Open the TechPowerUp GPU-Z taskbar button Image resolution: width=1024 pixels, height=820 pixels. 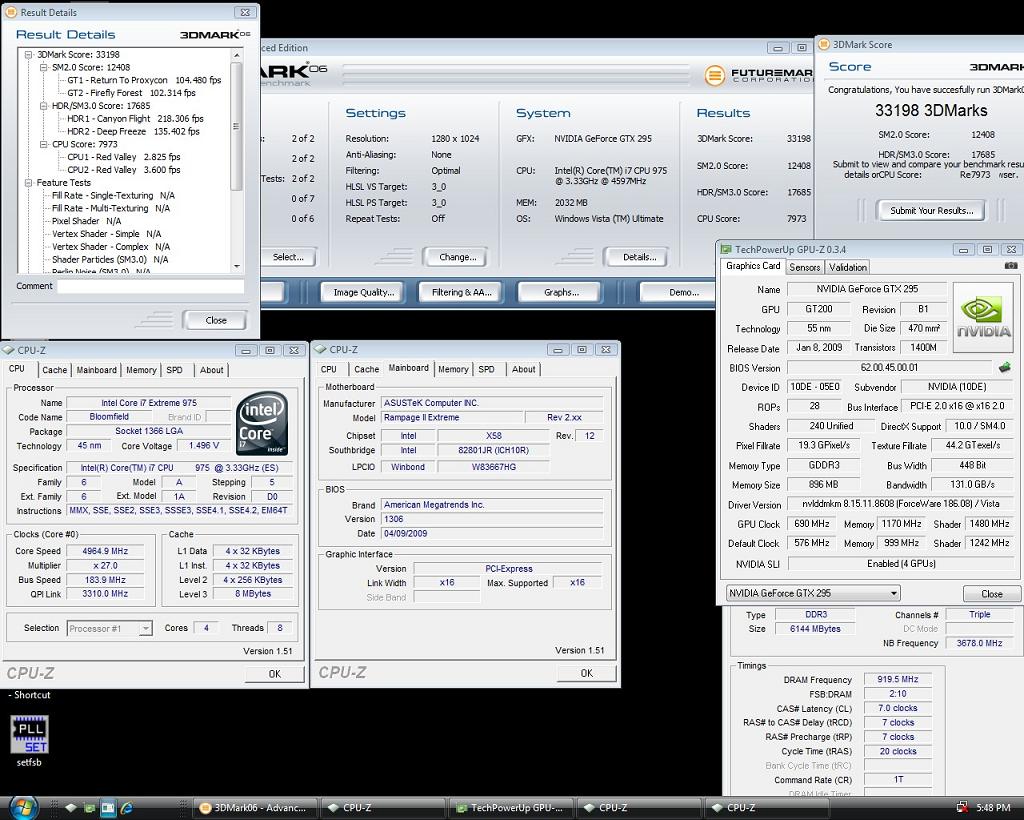pos(513,808)
